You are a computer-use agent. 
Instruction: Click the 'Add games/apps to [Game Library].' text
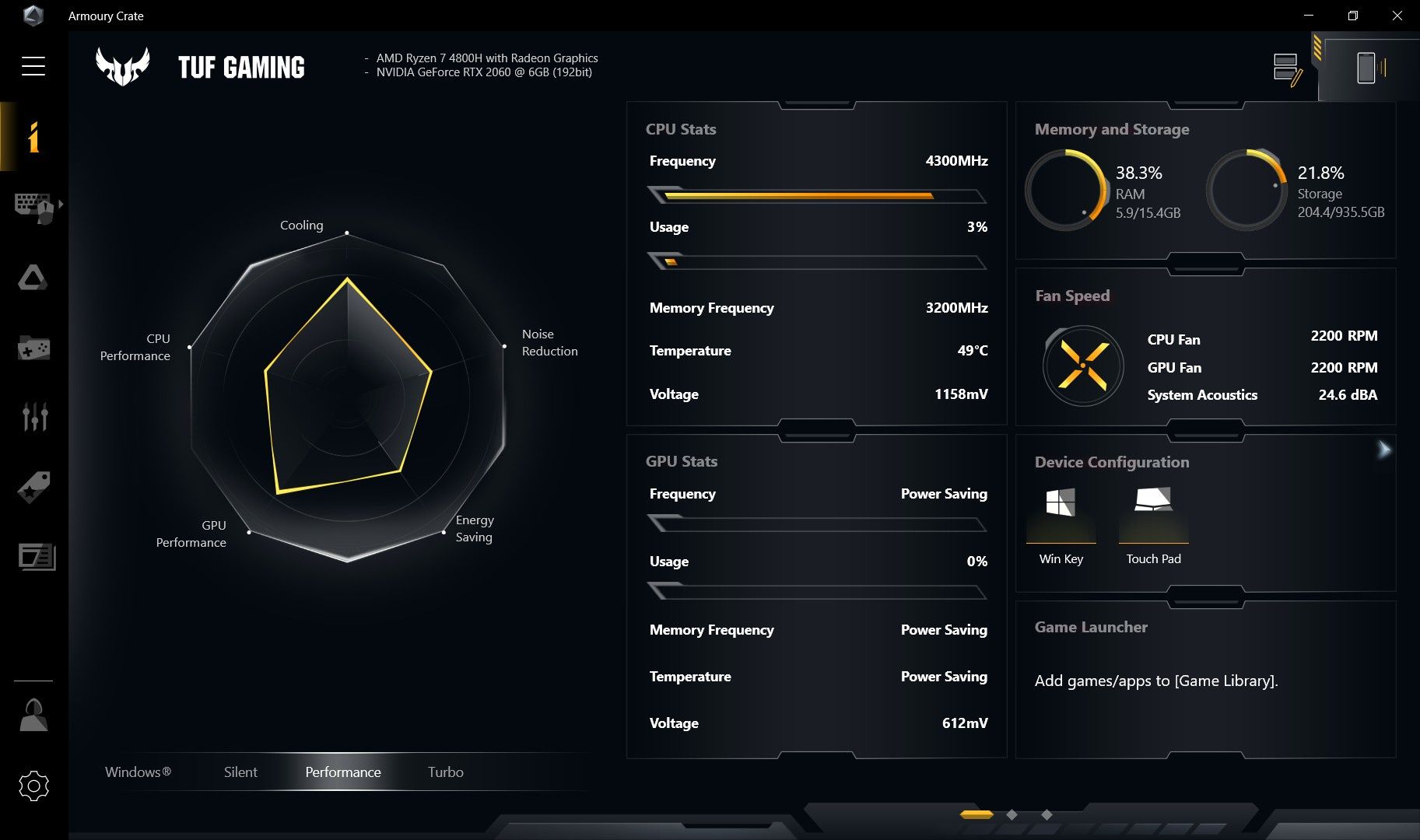click(1156, 681)
